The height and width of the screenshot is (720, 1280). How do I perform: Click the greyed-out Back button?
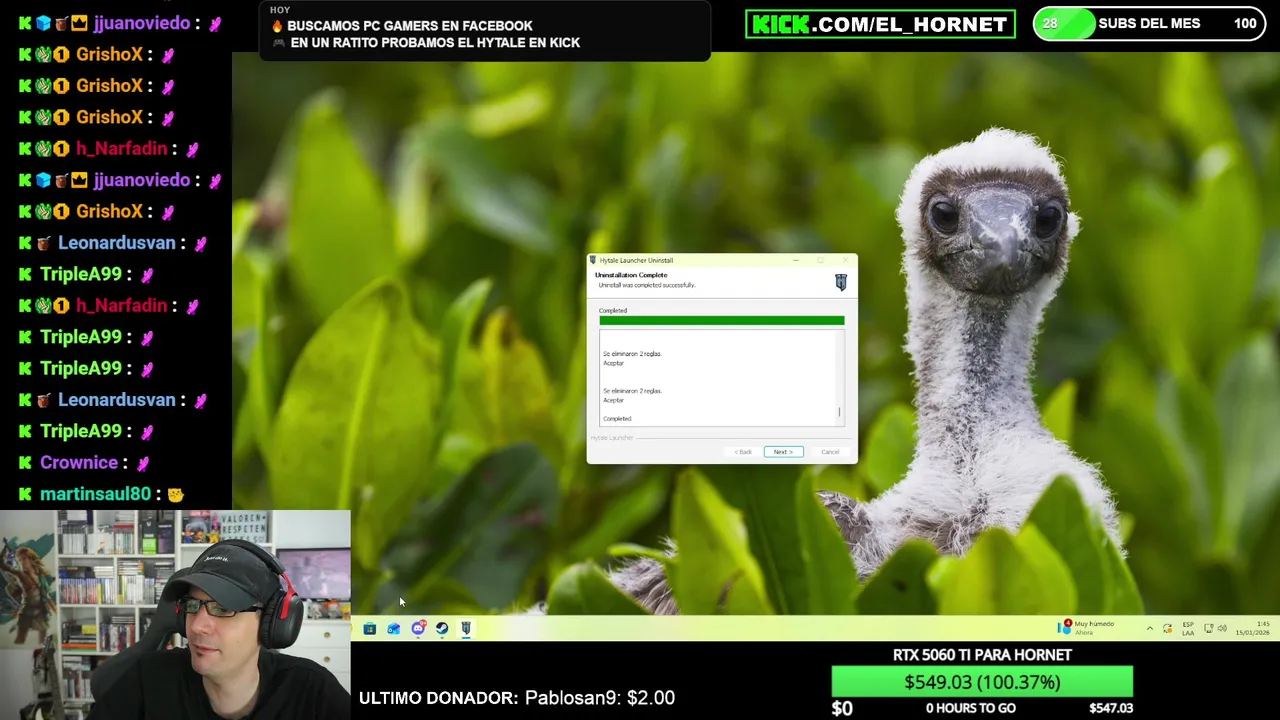(x=743, y=452)
